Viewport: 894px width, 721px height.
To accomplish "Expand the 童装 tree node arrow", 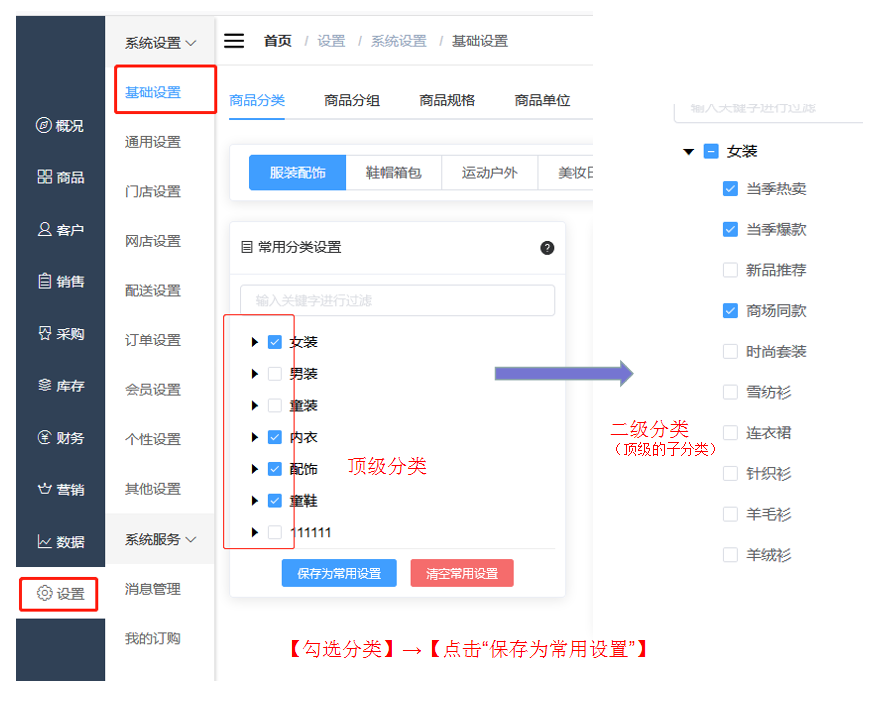I will pyautogui.click(x=254, y=406).
